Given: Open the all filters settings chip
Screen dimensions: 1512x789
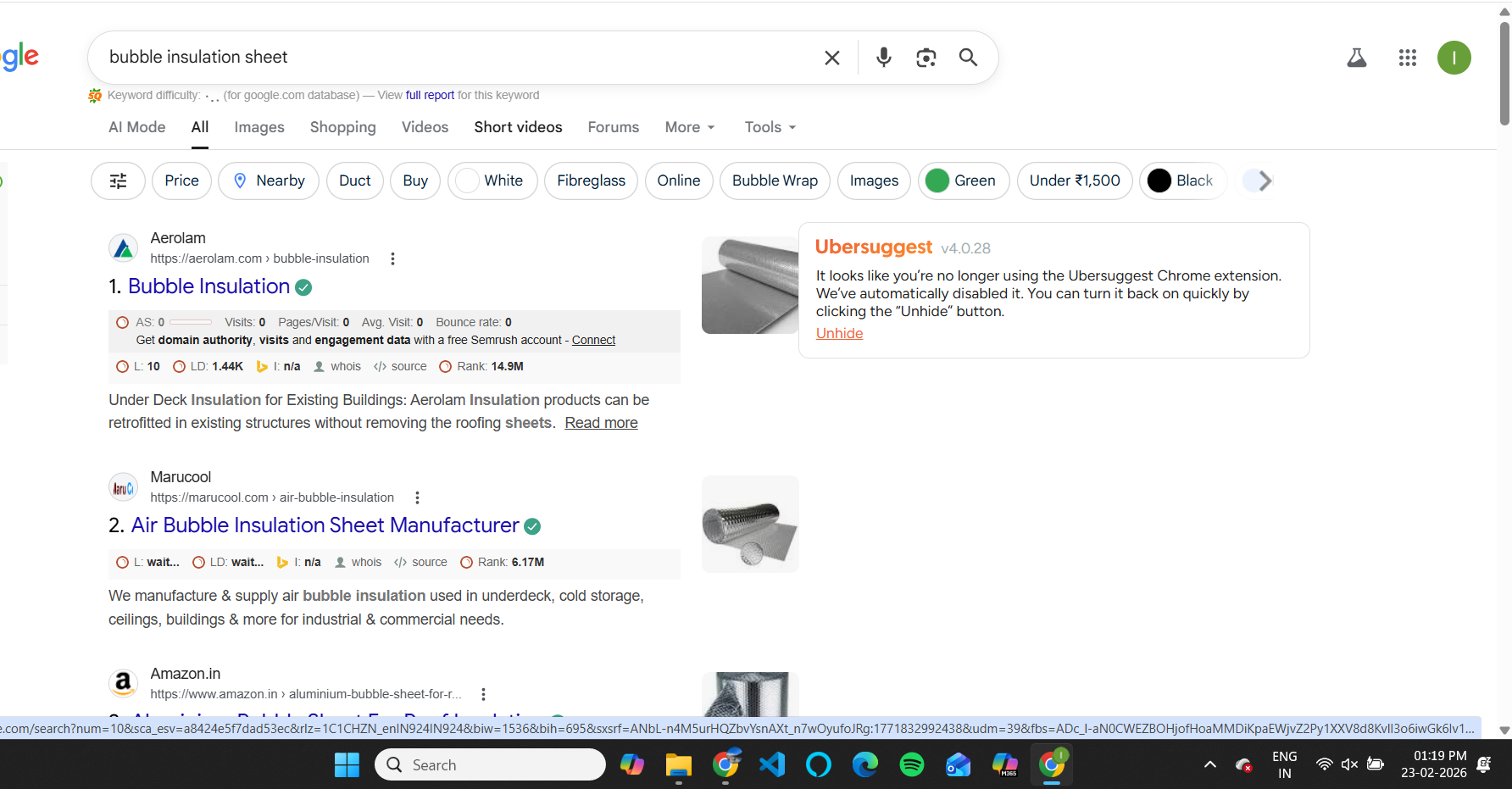Looking at the screenshot, I should pyautogui.click(x=119, y=181).
